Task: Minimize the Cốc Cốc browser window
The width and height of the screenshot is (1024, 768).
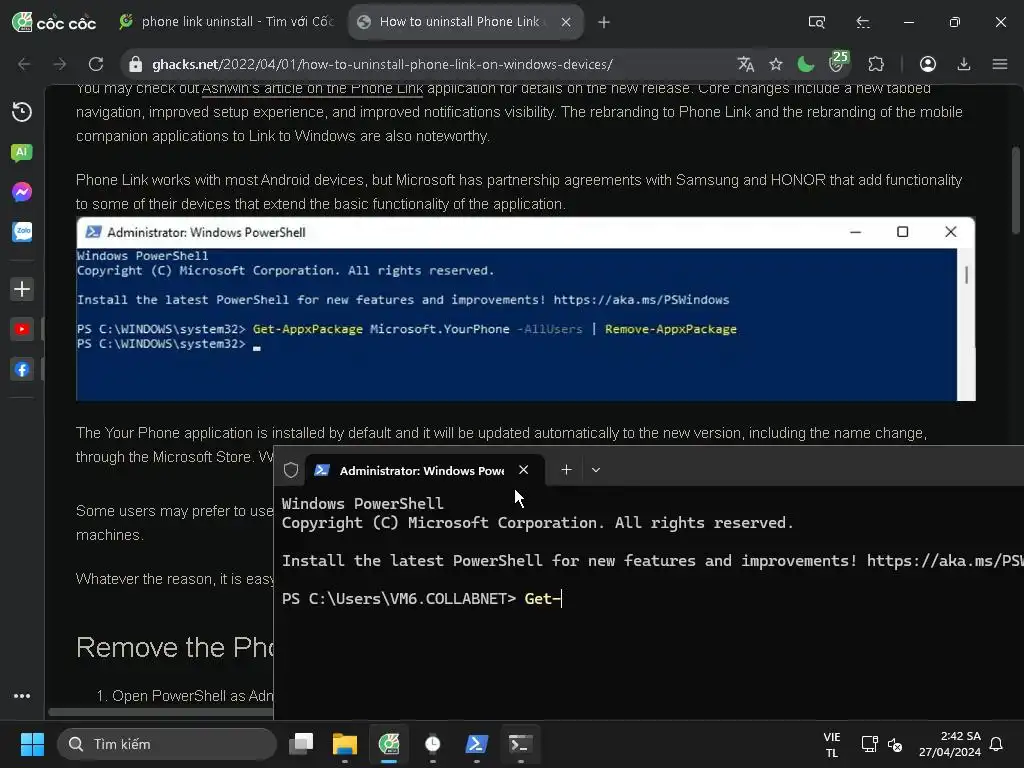Action: point(908,22)
